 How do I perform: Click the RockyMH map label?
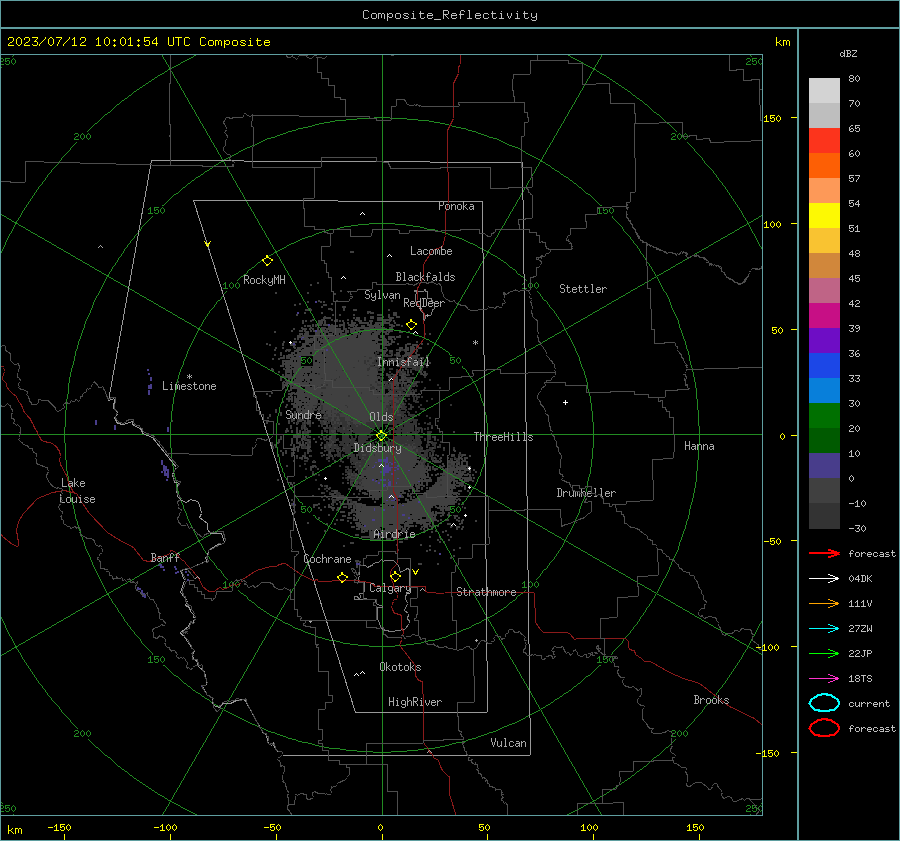[264, 280]
